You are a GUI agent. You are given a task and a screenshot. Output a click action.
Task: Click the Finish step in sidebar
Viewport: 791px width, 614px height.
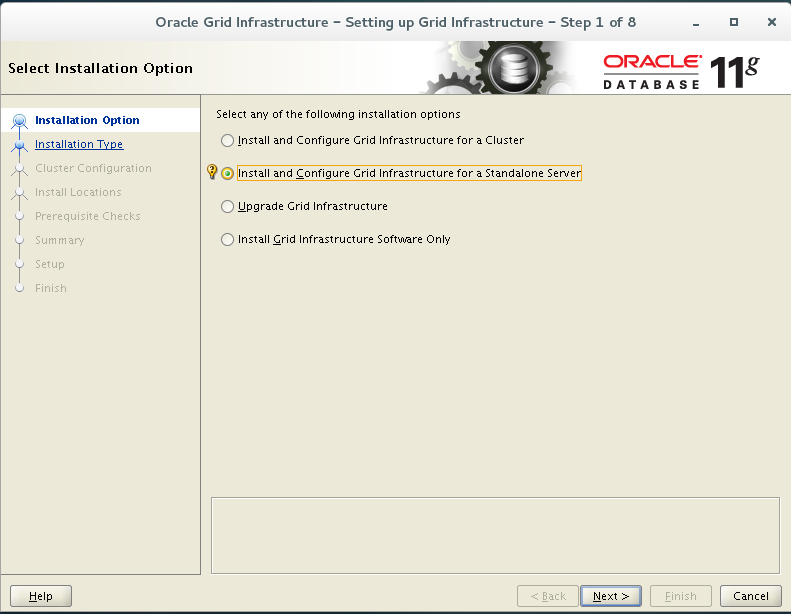[x=50, y=288]
